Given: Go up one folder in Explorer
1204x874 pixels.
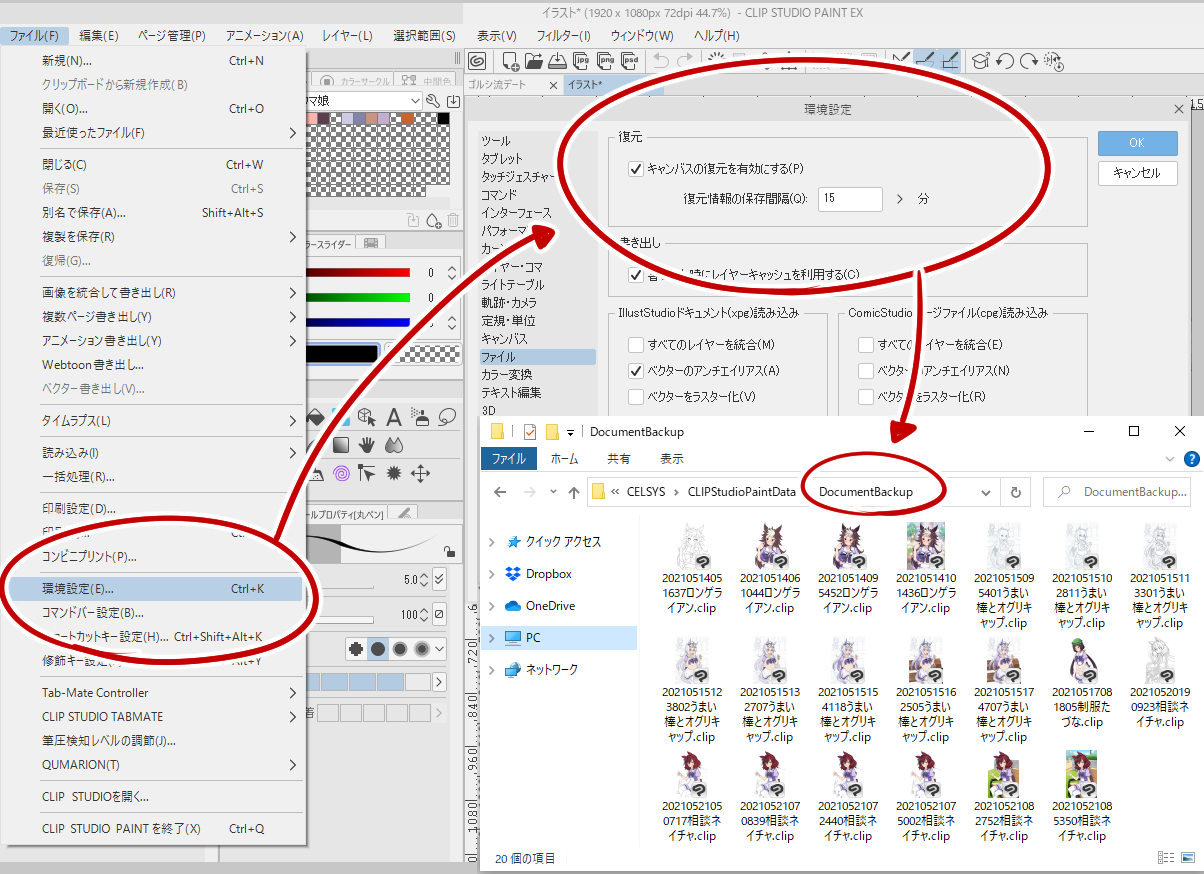Looking at the screenshot, I should coord(573,492).
